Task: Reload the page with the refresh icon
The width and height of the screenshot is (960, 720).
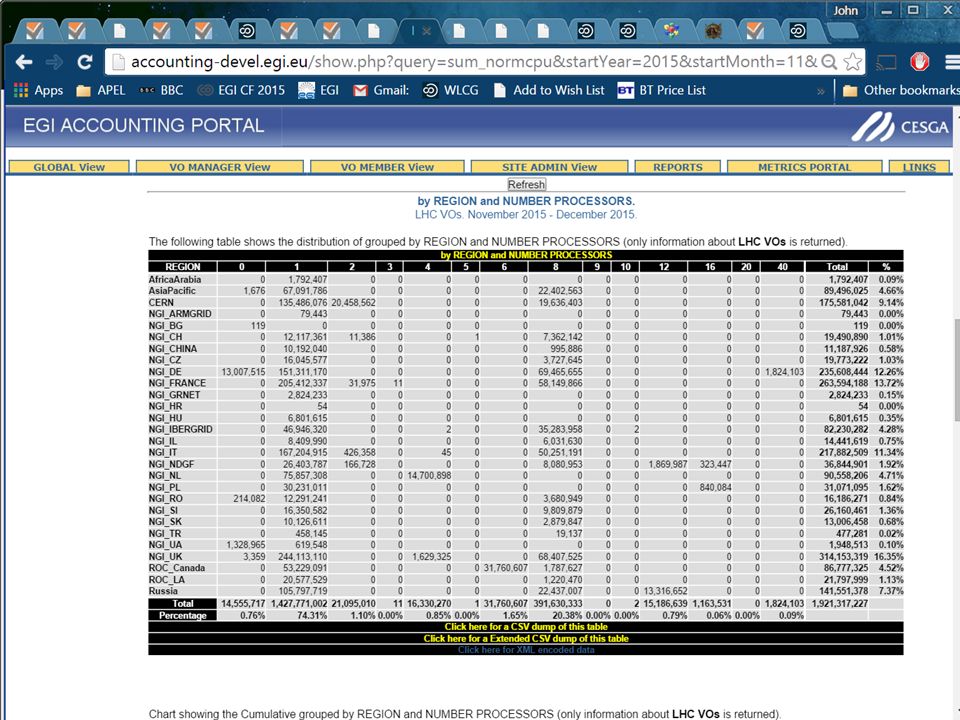Action: pyautogui.click(x=84, y=62)
